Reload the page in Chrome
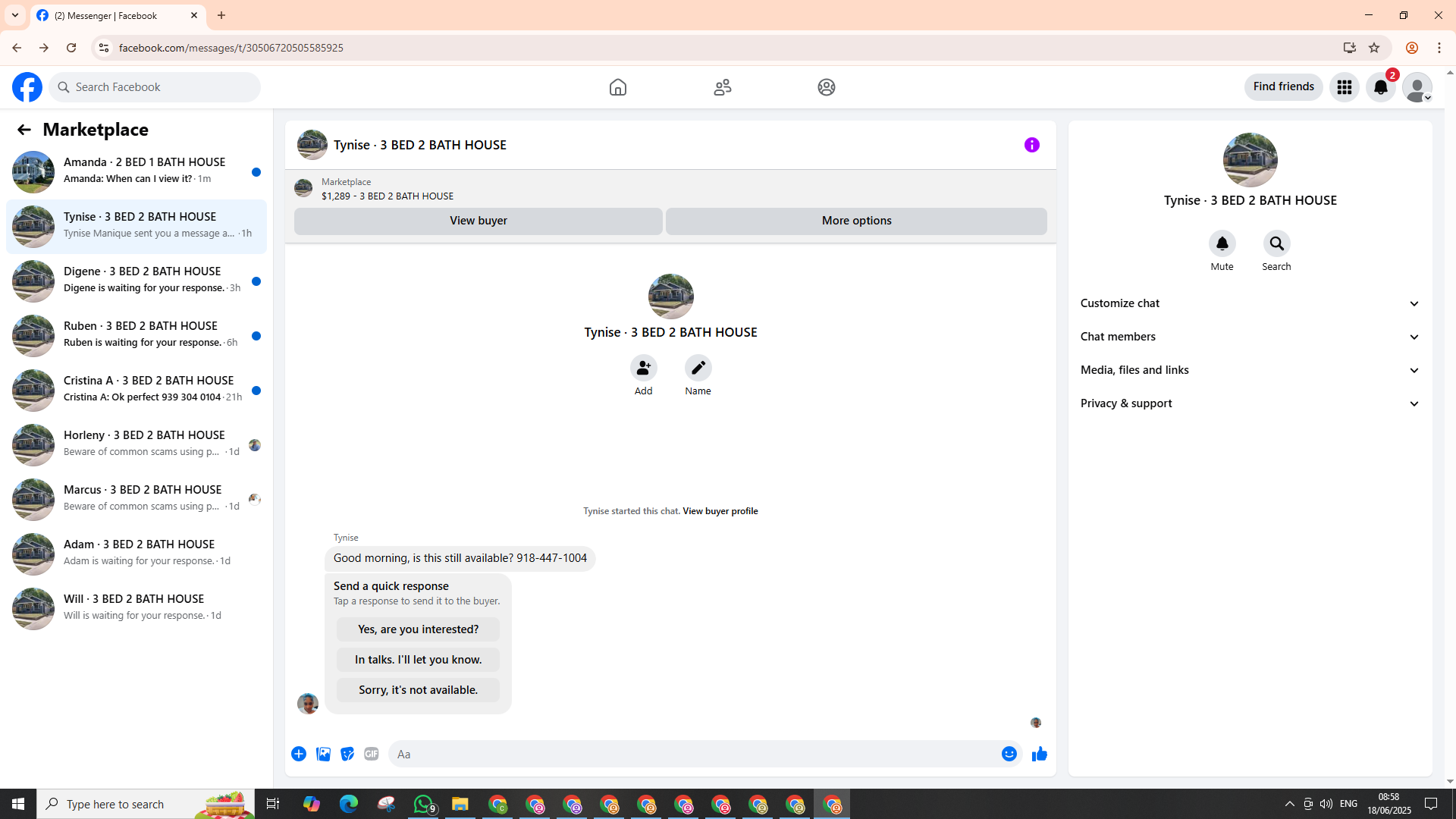The width and height of the screenshot is (1456, 819). coord(71,48)
